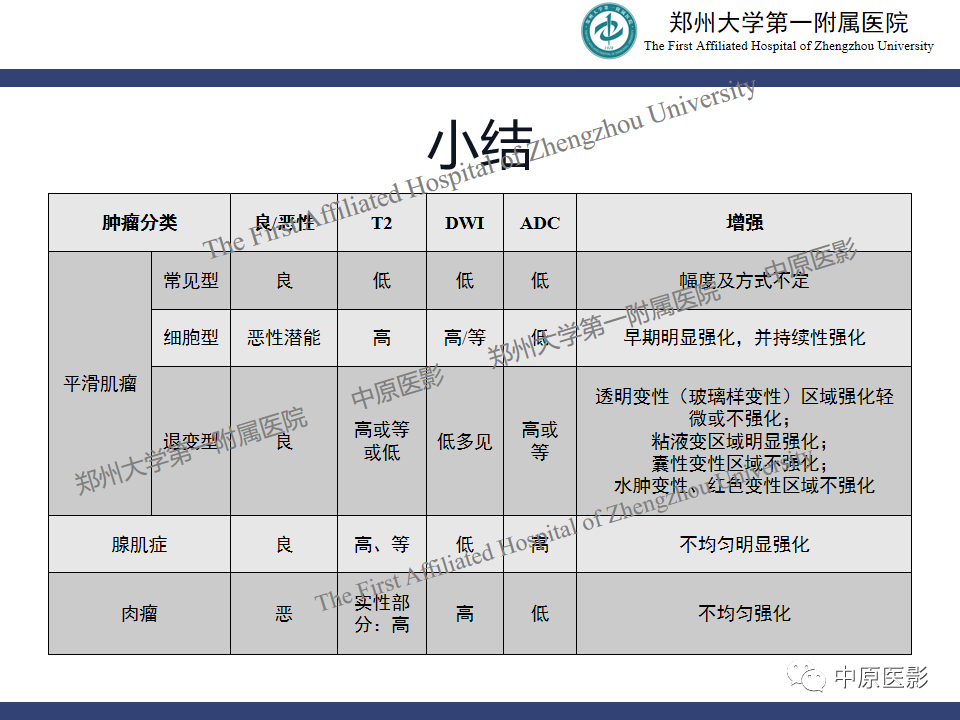Viewport: 960px width, 720px height.
Task: Click the ADC column header
Action: pyautogui.click(x=540, y=223)
